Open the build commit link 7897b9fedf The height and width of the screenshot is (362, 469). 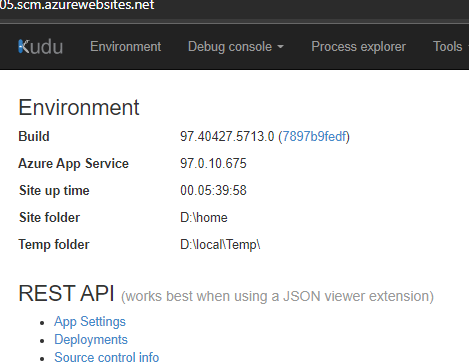(x=314, y=136)
